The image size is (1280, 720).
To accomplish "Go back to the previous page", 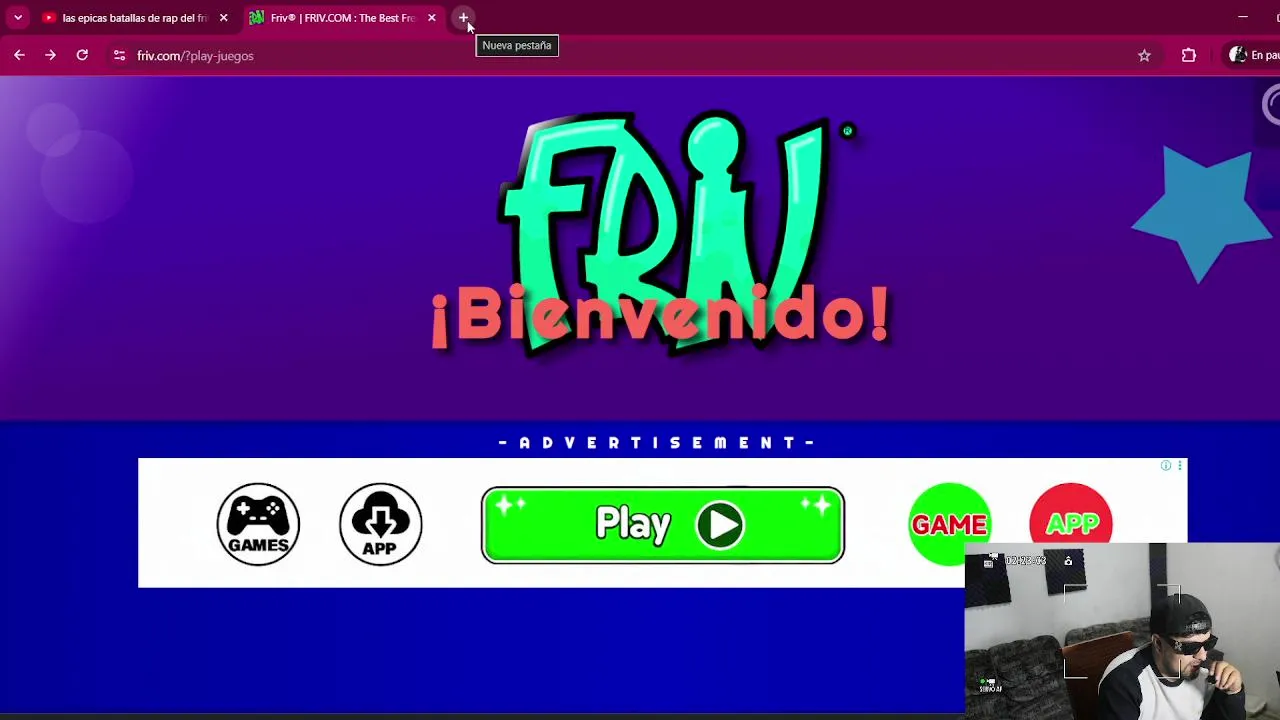I will [19, 56].
